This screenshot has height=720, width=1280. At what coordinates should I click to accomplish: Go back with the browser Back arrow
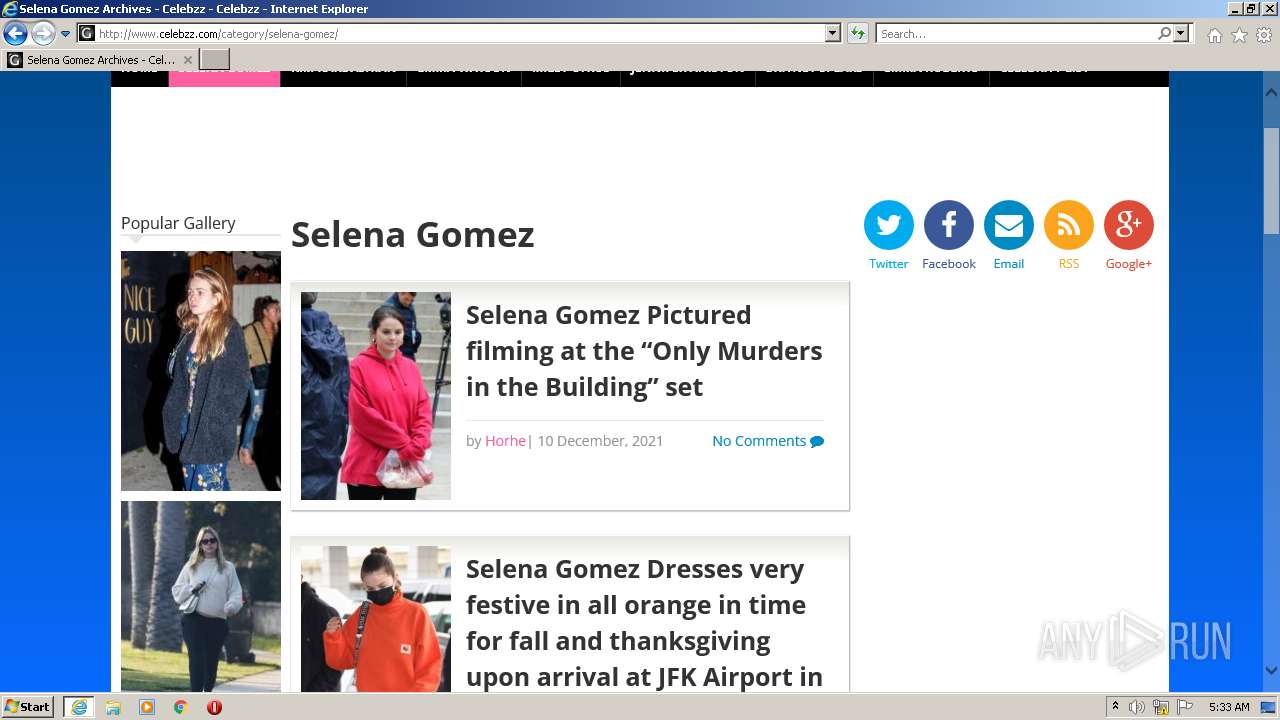[x=15, y=33]
